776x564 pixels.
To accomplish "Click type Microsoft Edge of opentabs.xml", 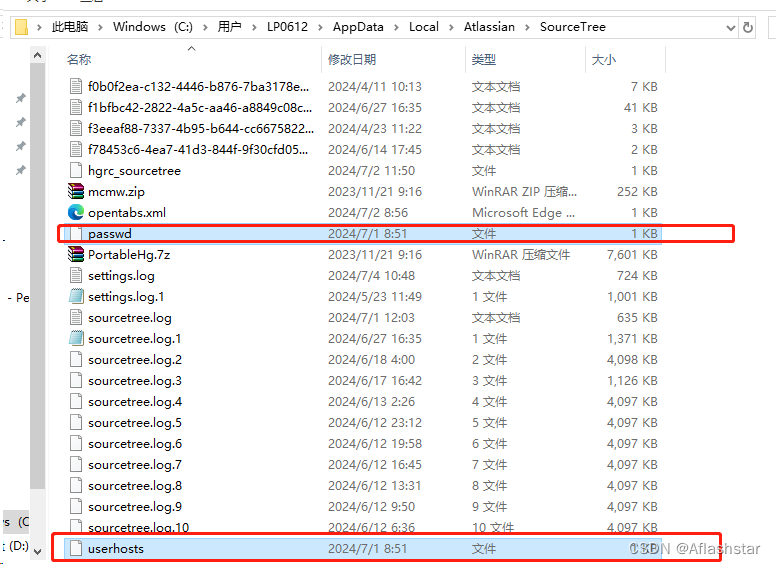I will (524, 213).
